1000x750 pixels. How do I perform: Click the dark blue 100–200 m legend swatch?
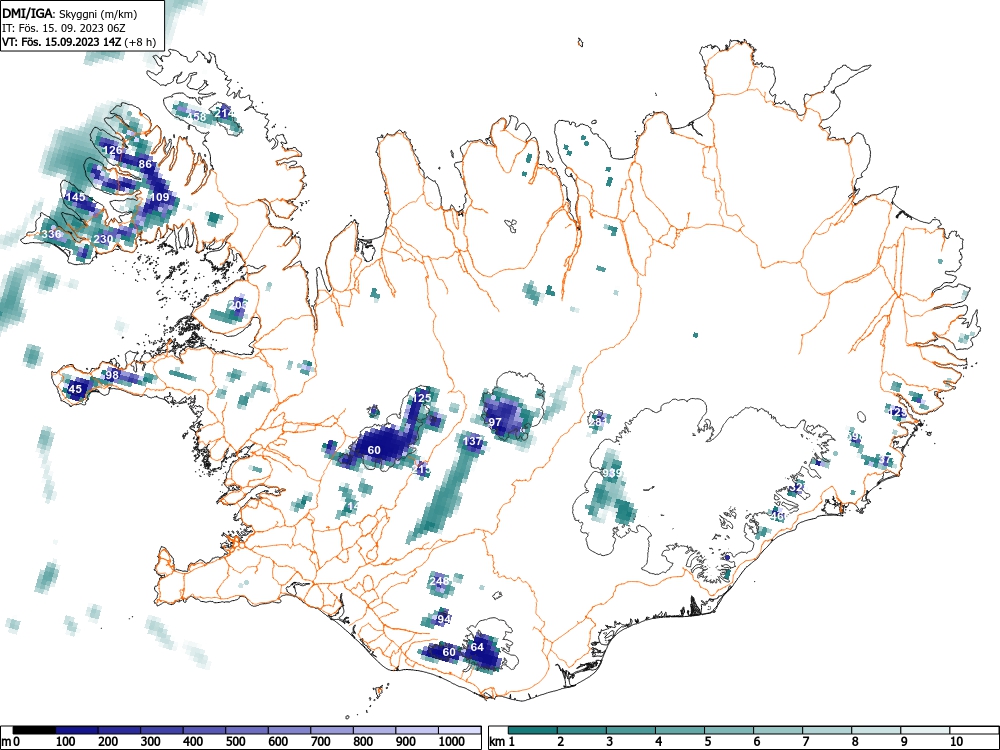point(77,730)
